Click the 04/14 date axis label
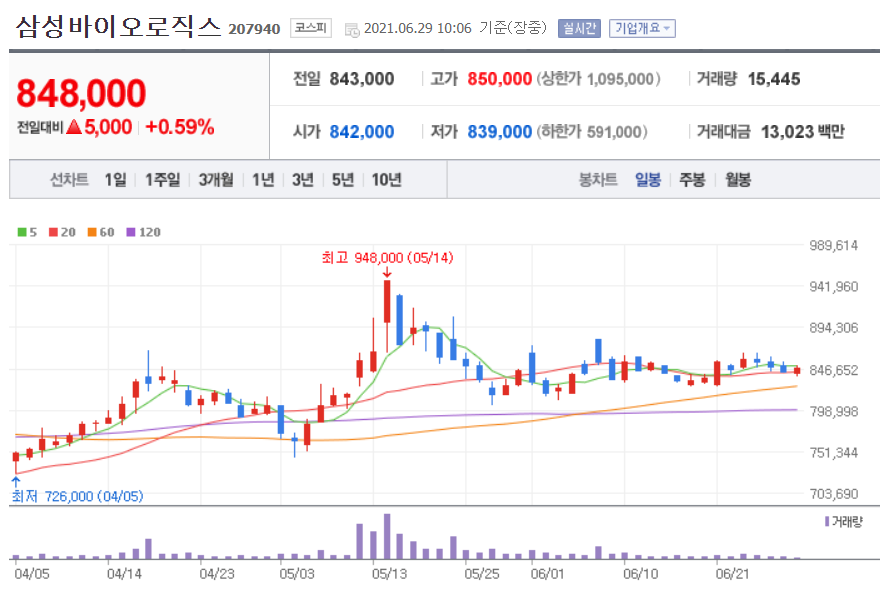Viewport: 880px width, 600px height. tap(124, 574)
